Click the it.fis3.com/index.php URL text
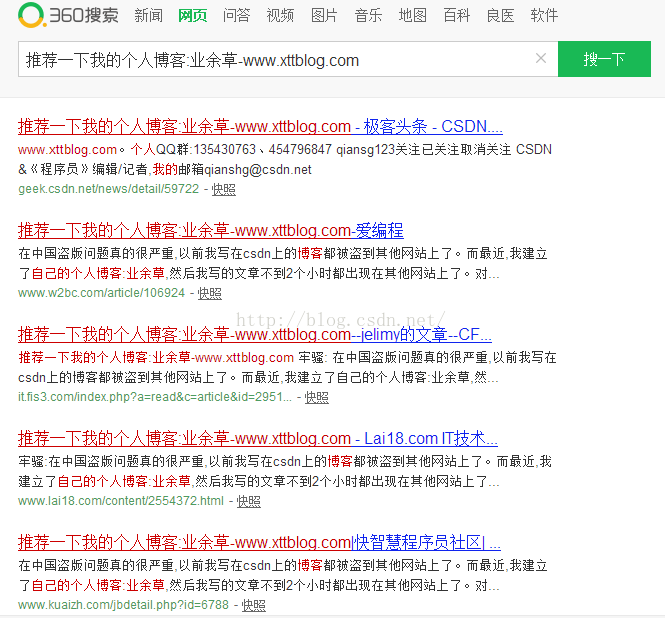The image size is (665, 618). pos(155,397)
